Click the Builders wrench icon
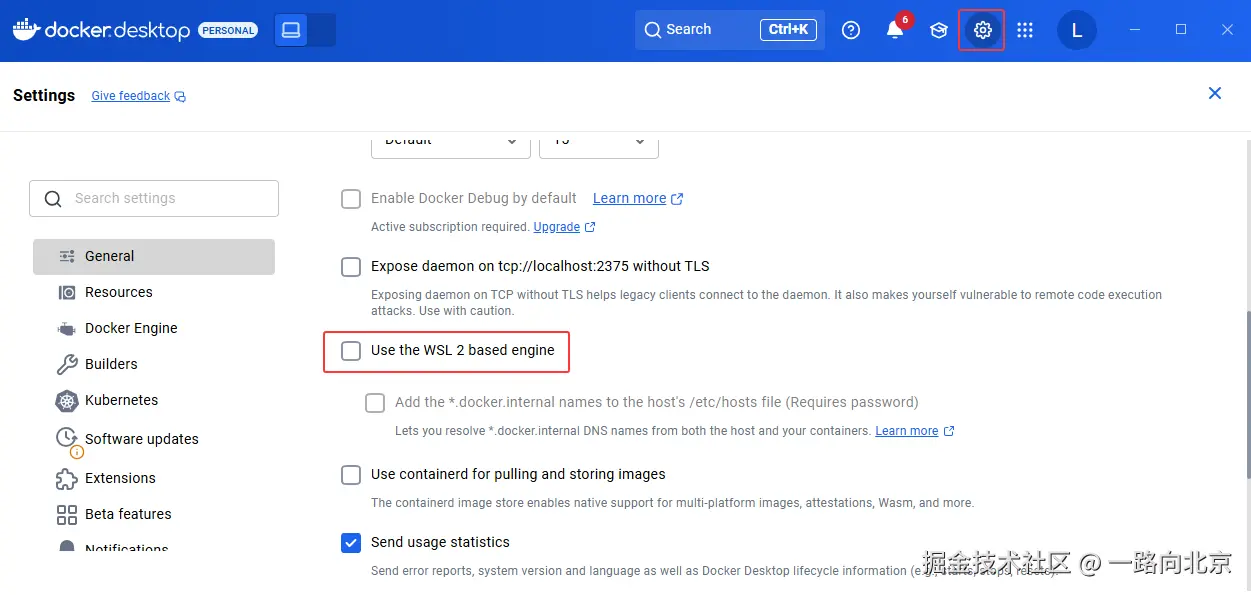The image size is (1251, 595). [x=67, y=365]
